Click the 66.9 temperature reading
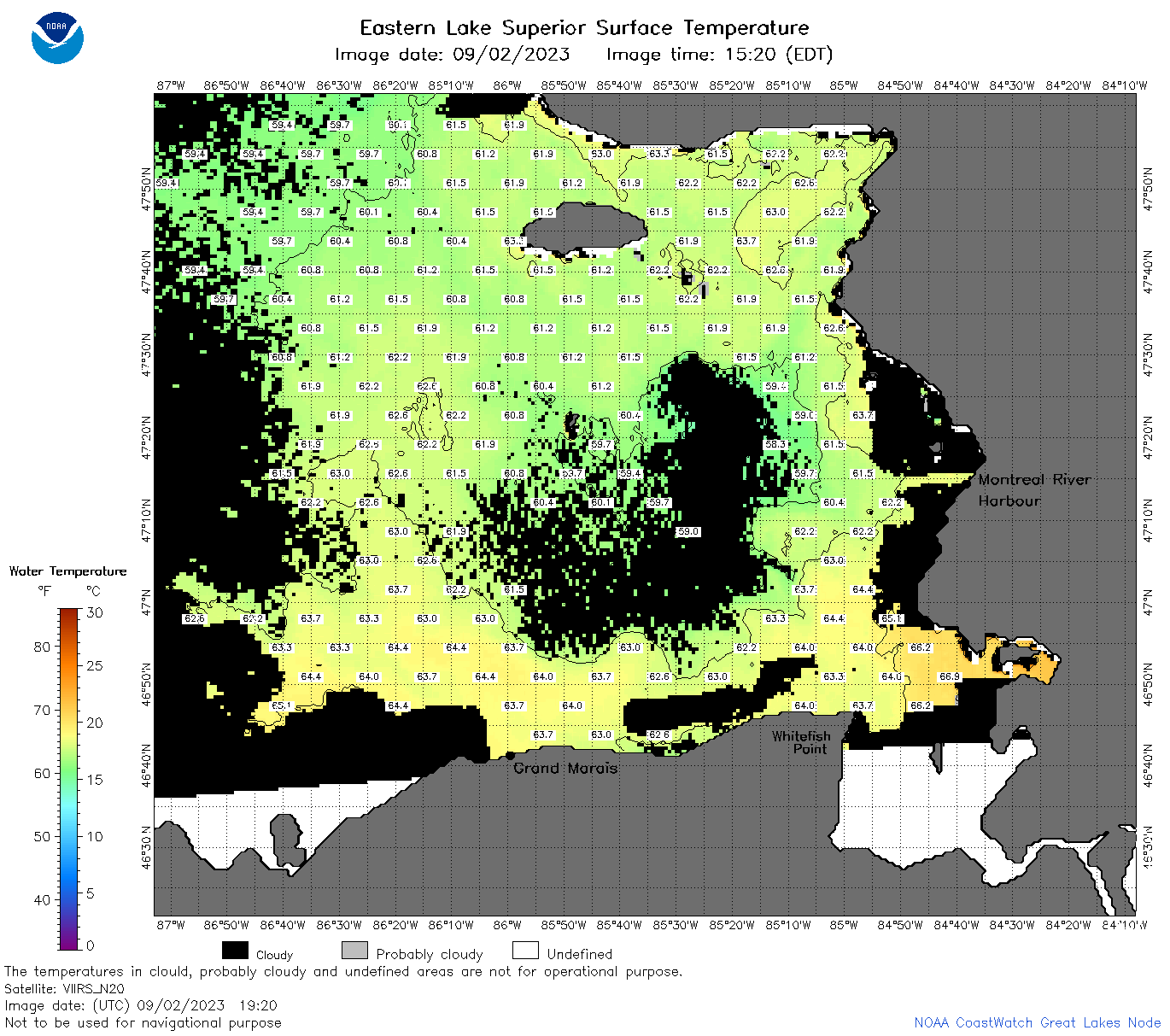The image size is (1170, 1036). click(950, 676)
